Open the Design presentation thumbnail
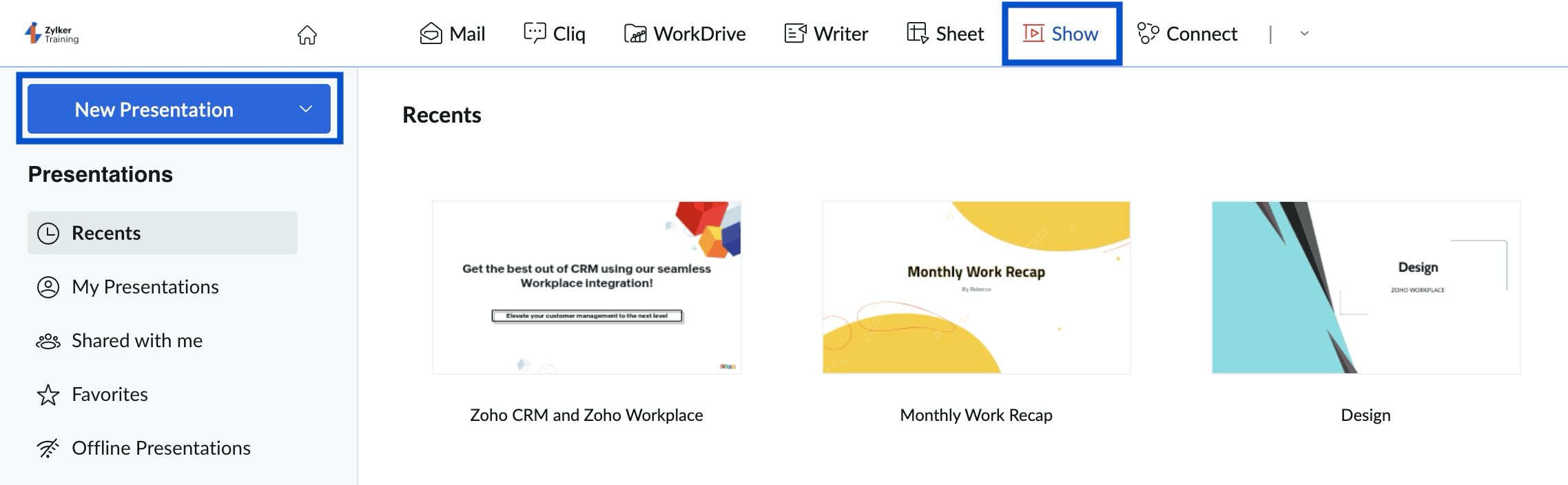The height and width of the screenshot is (485, 1568). click(1366, 287)
